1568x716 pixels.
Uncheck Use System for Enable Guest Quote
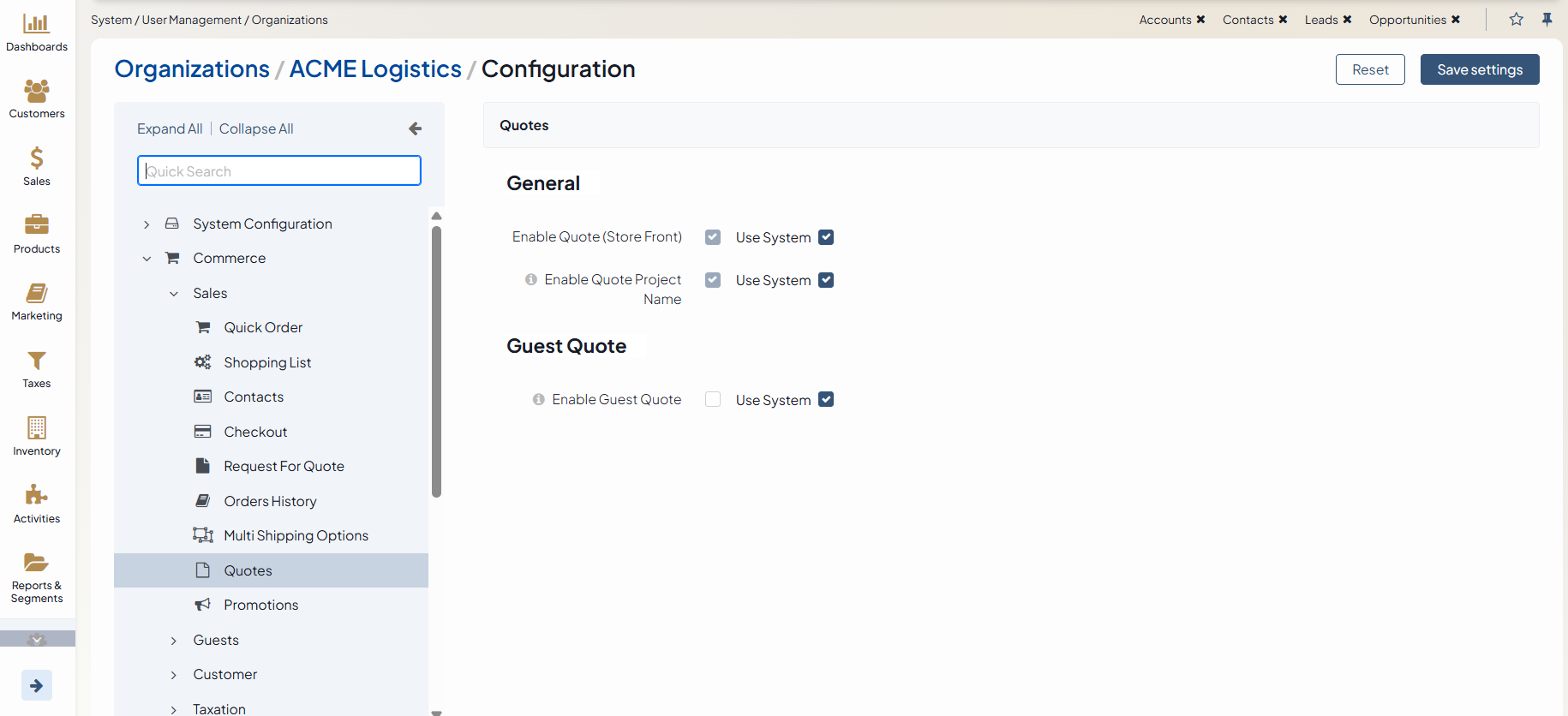(826, 400)
